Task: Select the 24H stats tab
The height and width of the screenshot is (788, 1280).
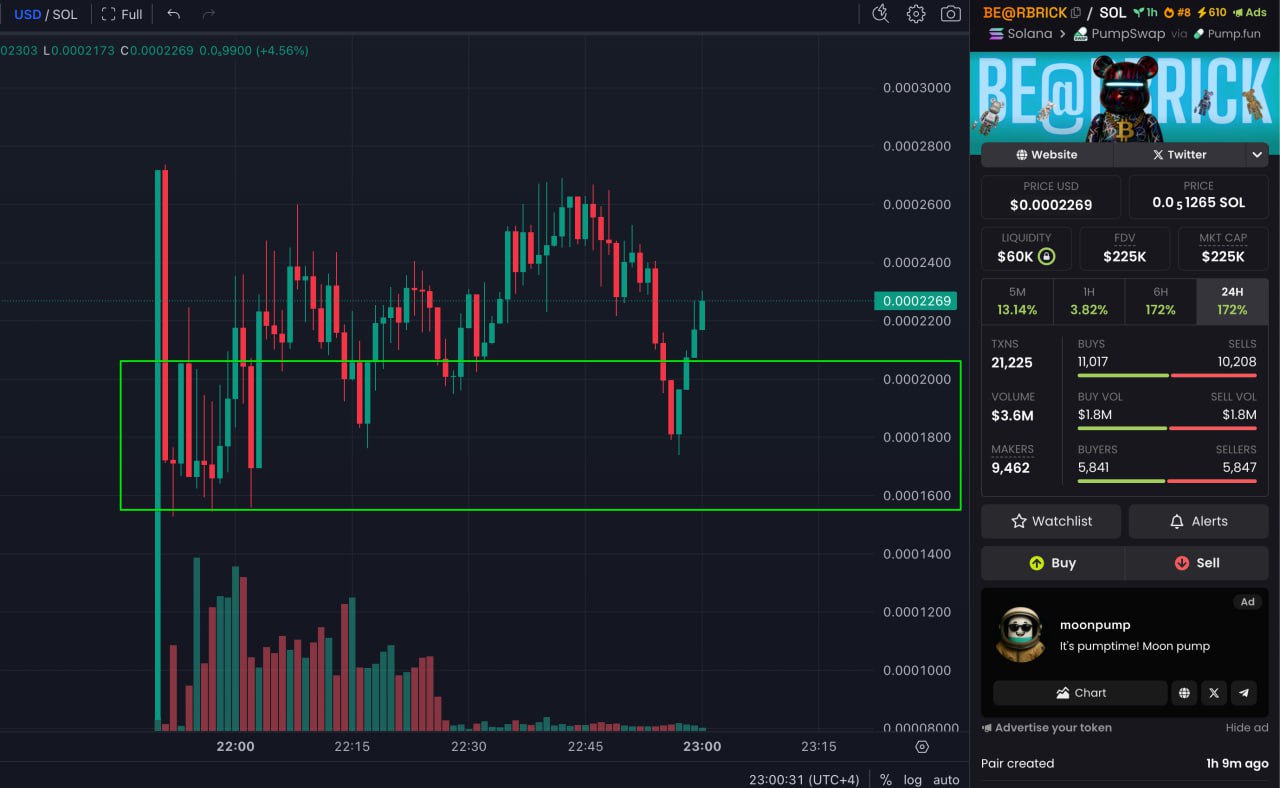Action: click(1232, 301)
